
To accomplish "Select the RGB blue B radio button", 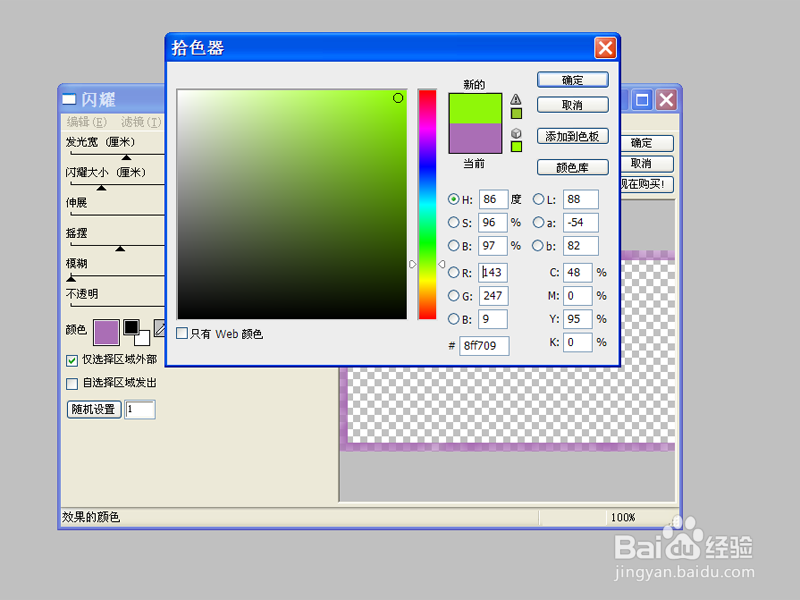I will (x=453, y=319).
